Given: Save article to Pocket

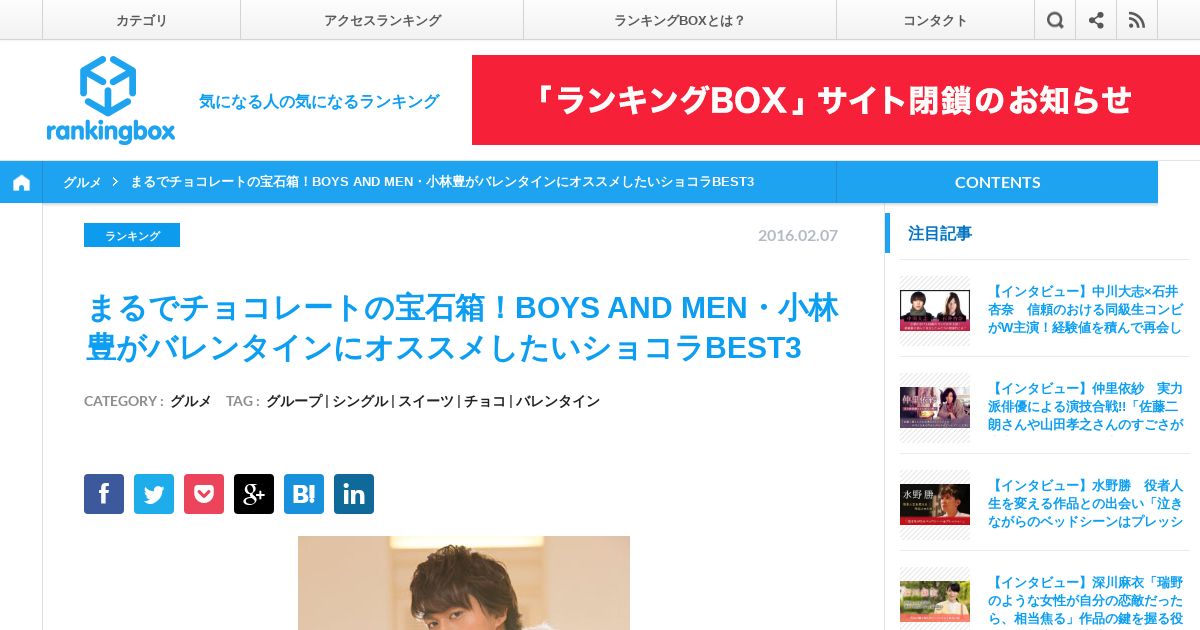Looking at the screenshot, I should tap(204, 494).
